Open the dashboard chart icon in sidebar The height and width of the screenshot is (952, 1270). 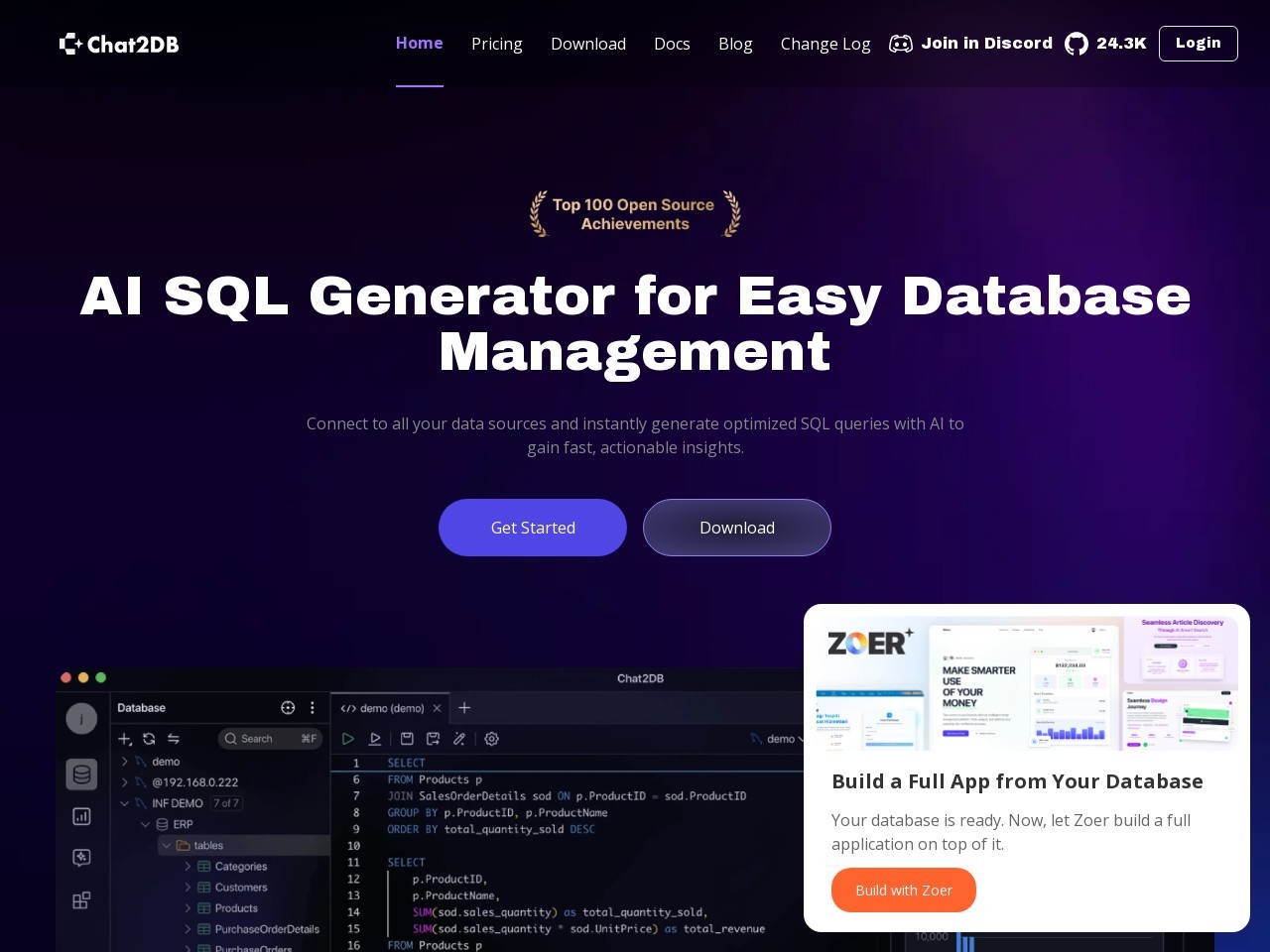(81, 816)
